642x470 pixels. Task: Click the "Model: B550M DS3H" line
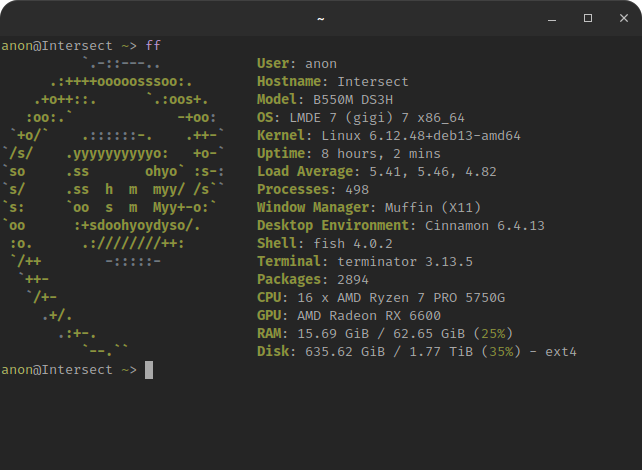pyautogui.click(x=325, y=99)
